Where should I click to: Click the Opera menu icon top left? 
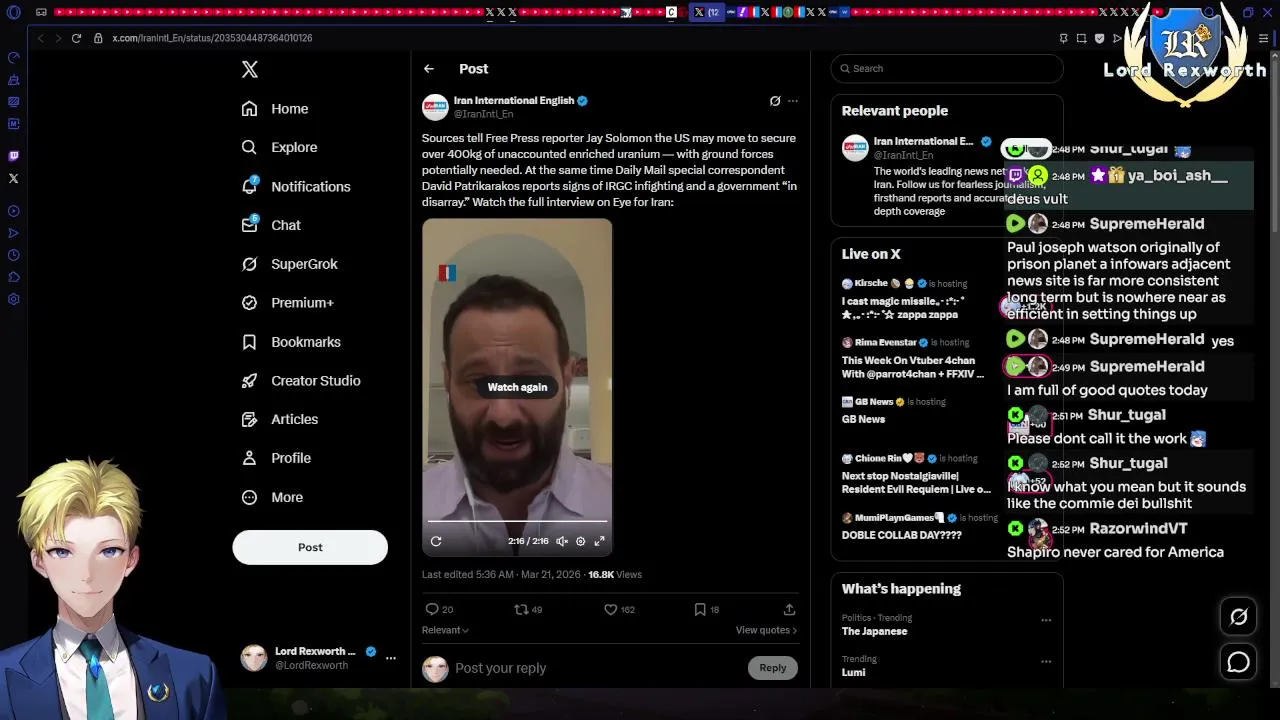click(x=13, y=13)
